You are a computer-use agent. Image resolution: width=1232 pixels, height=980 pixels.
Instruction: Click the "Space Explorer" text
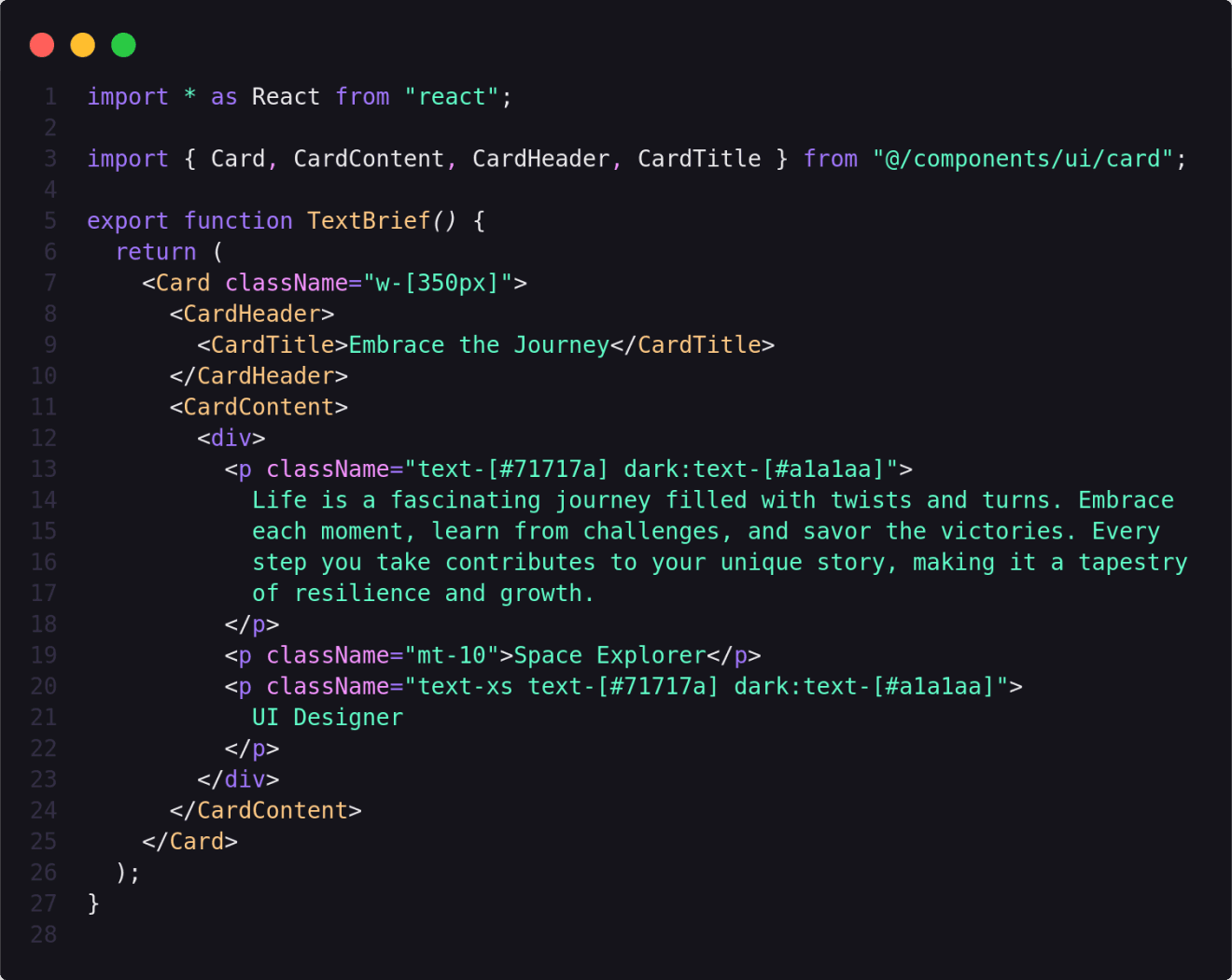point(609,655)
